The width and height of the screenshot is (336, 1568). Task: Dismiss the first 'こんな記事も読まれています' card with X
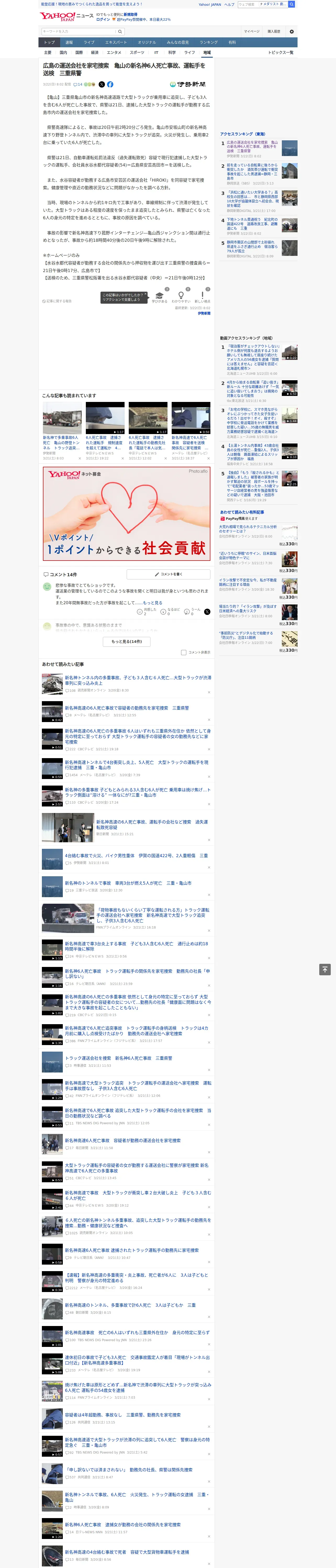(x=79, y=458)
